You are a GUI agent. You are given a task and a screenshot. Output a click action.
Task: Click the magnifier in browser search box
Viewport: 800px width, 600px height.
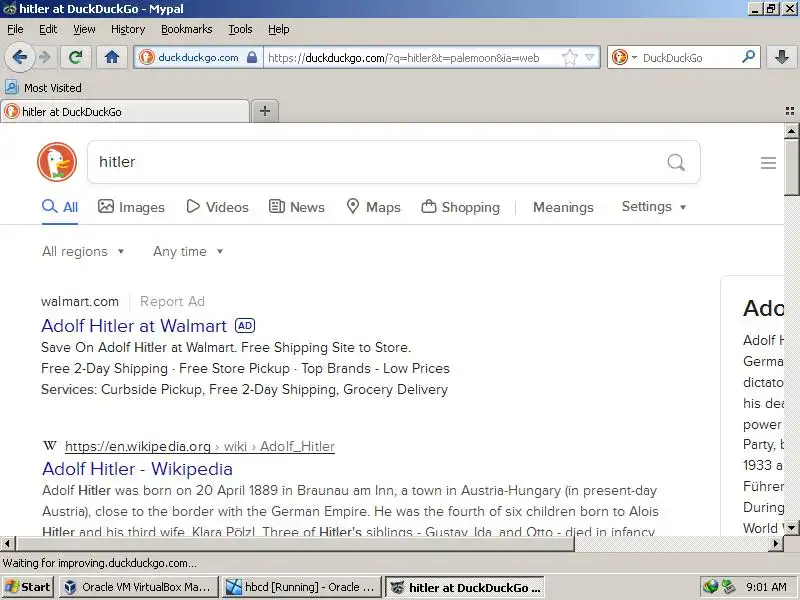(748, 57)
